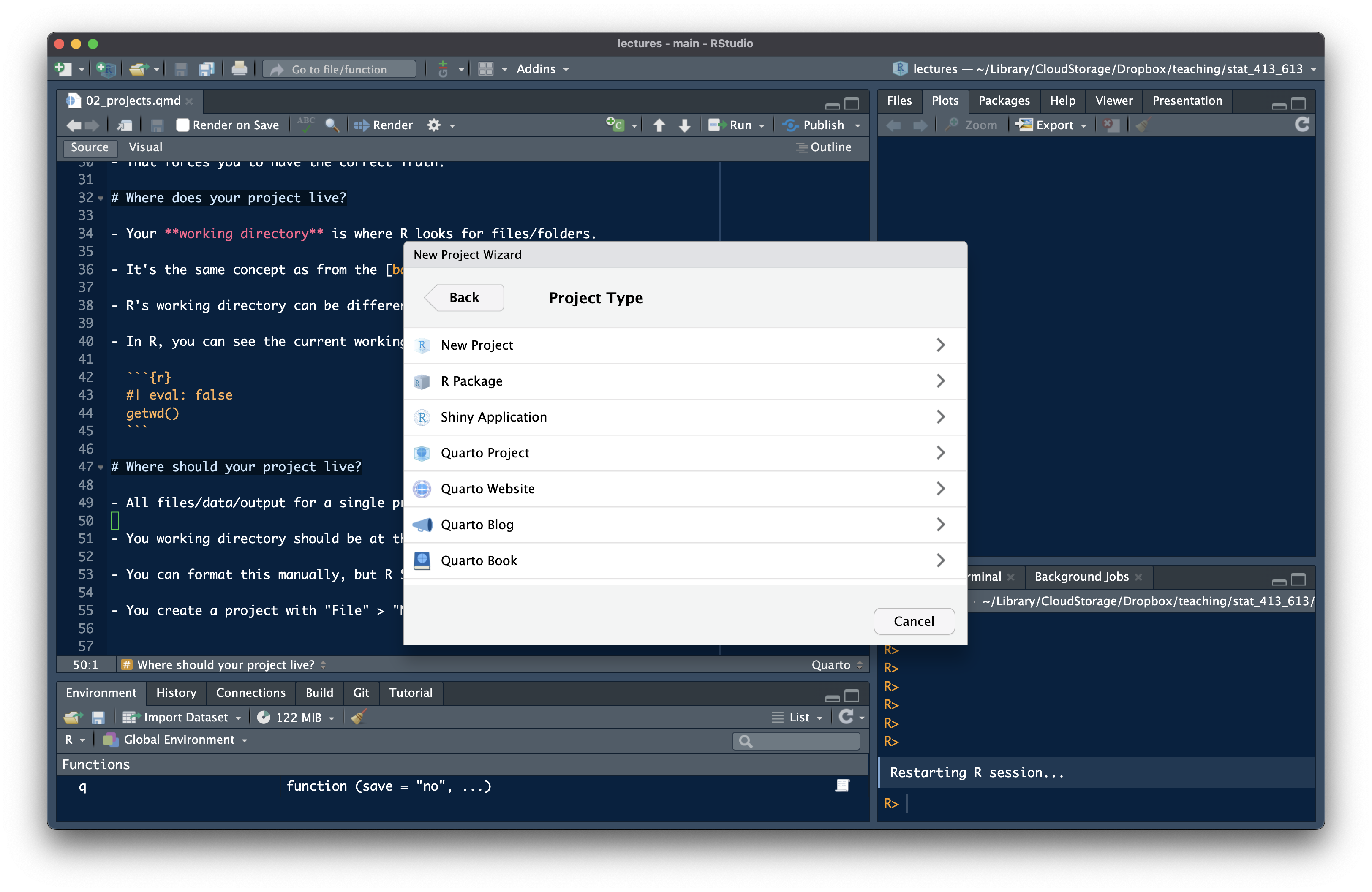Click the Find/Replace magnifier icon
The width and height of the screenshot is (1372, 892).
point(332,125)
